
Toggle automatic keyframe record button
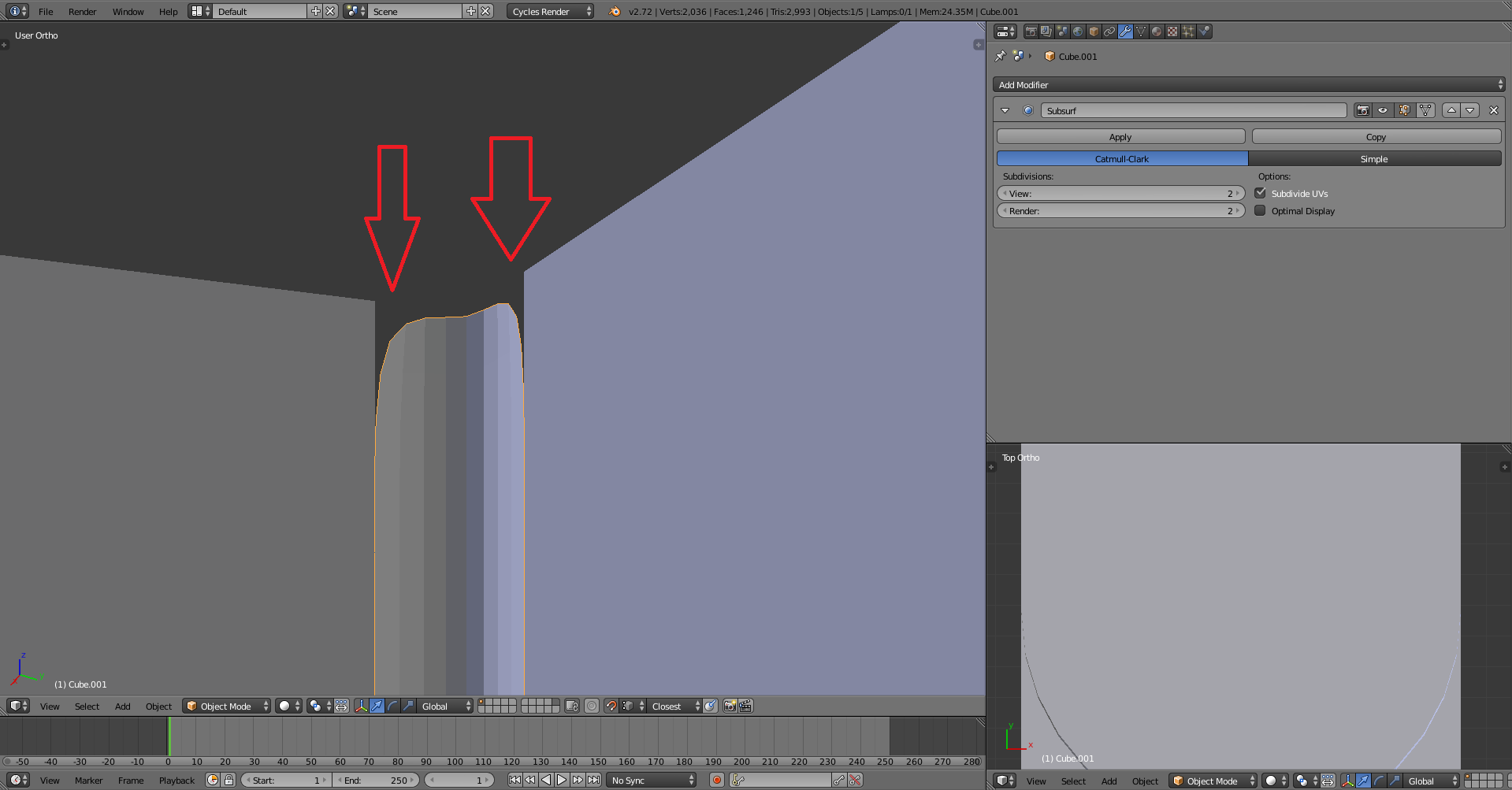click(717, 780)
